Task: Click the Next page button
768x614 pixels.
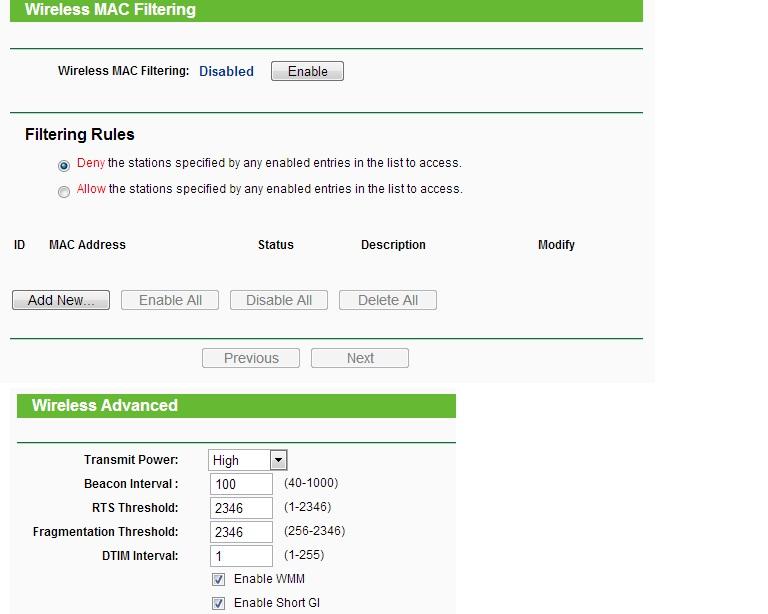Action: pyautogui.click(x=360, y=358)
